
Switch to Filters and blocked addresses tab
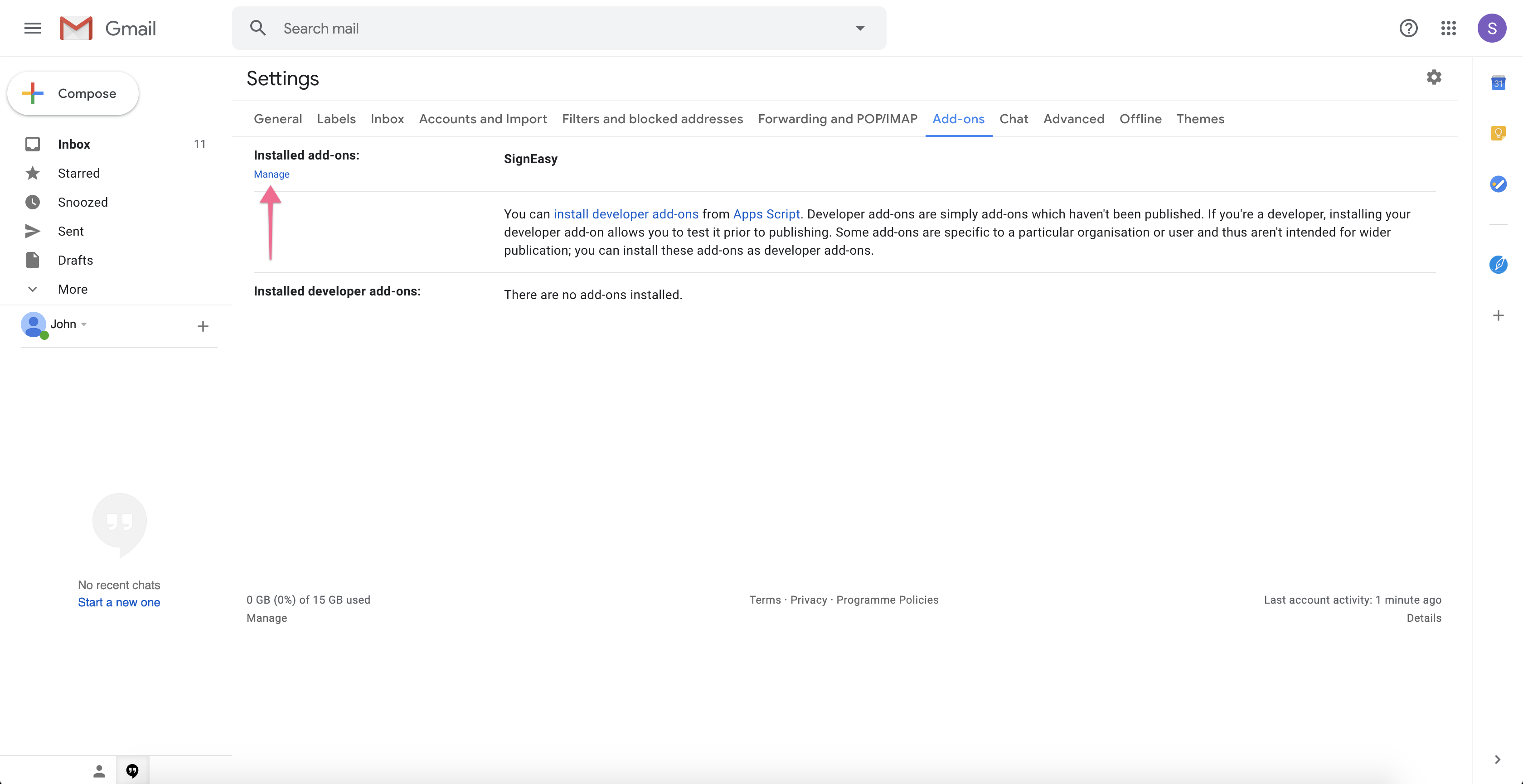[652, 119]
